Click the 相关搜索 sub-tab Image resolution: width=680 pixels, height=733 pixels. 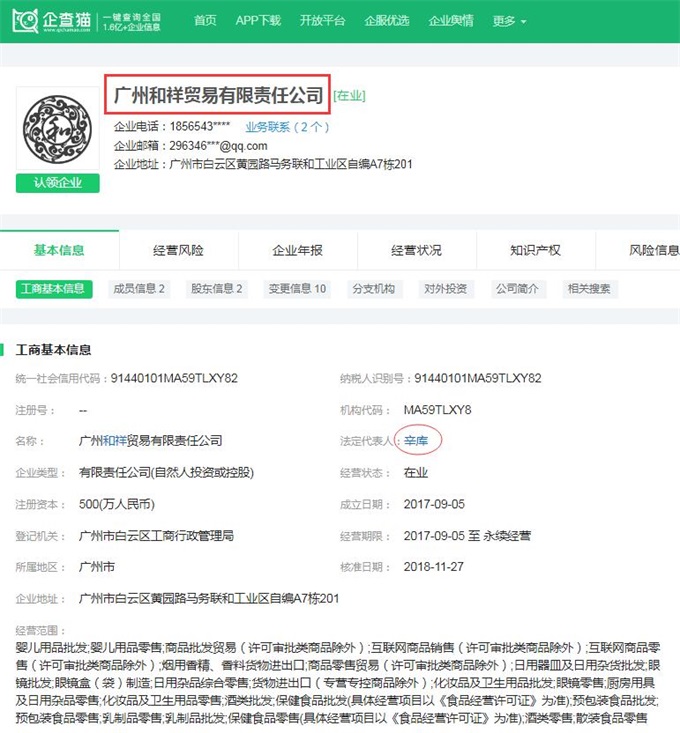589,289
